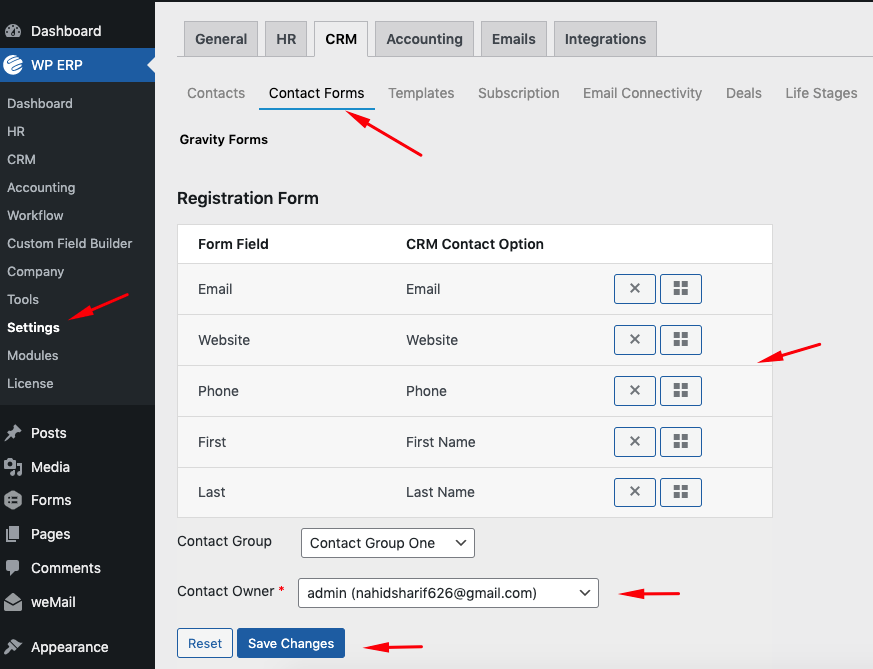
Task: Open grid options for Email row
Action: coord(680,289)
